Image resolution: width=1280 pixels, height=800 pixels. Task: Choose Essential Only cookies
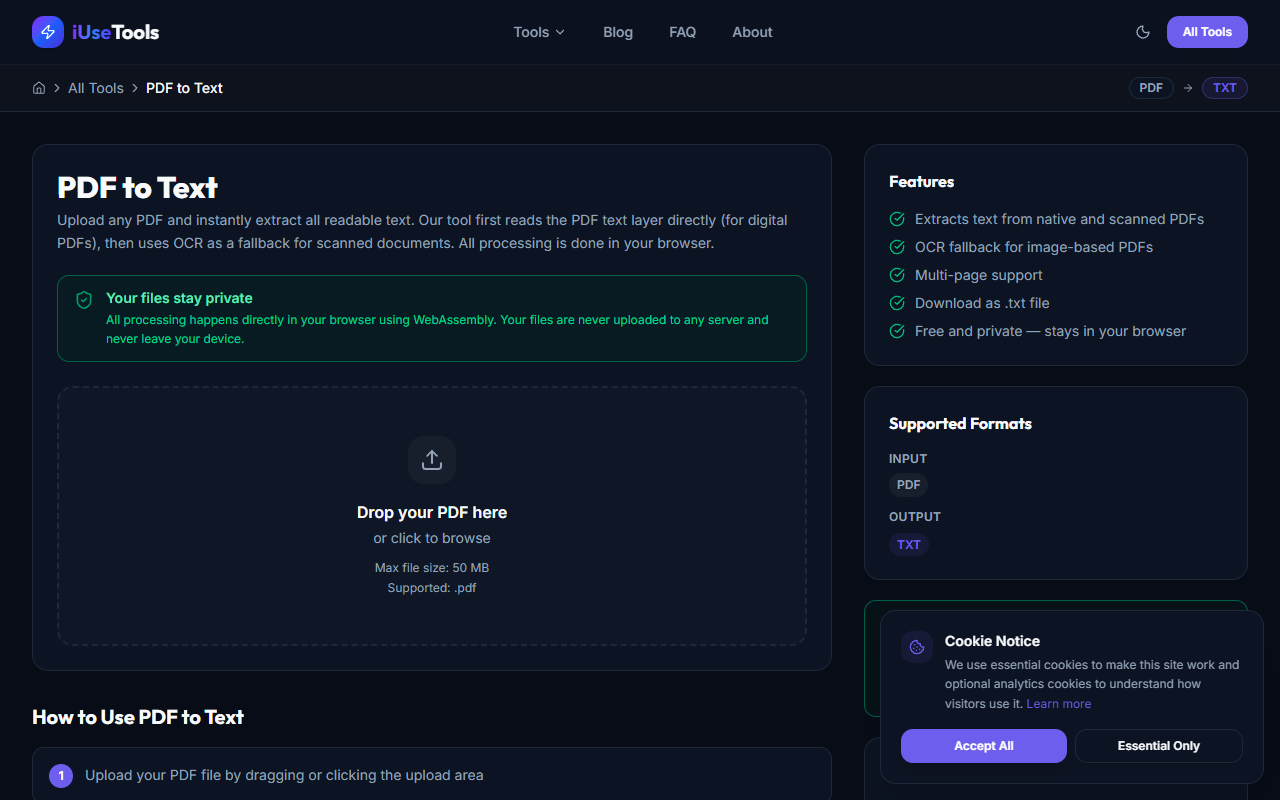click(1158, 745)
